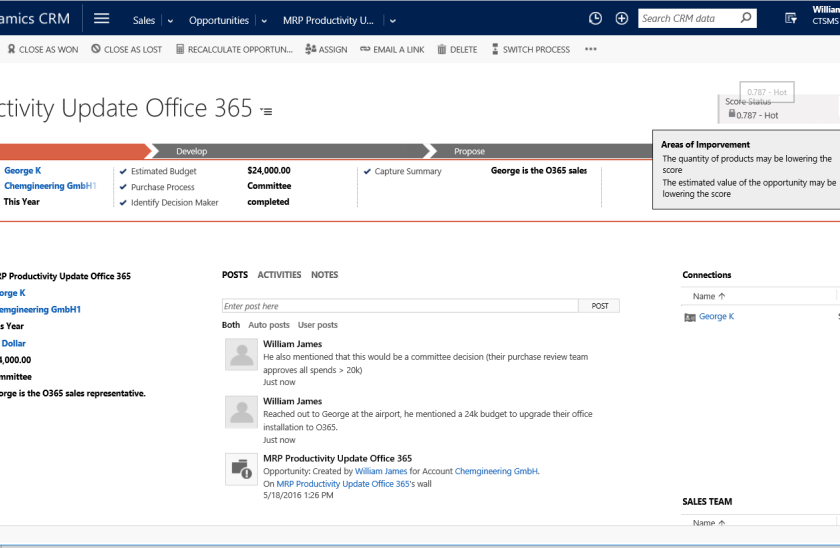The height and width of the screenshot is (548, 840).
Task: Toggle Purchase Process step checkmark
Action: 123,187
